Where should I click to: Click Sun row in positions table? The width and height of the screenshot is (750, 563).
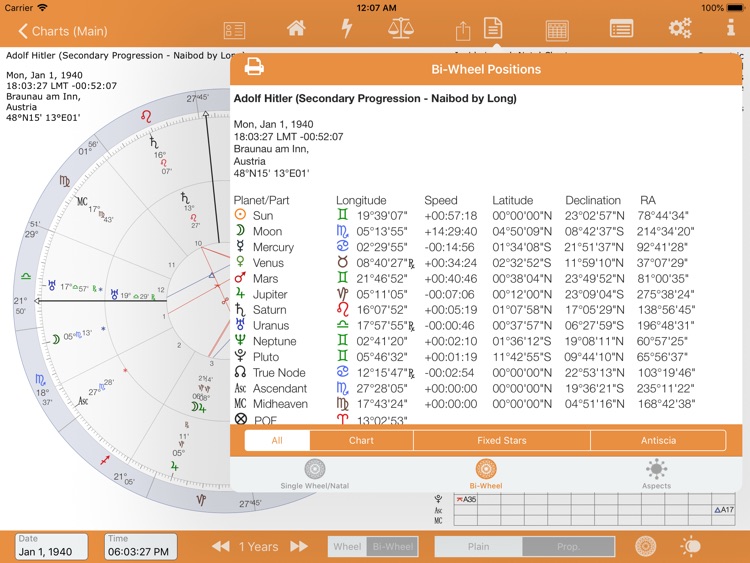click(464, 216)
